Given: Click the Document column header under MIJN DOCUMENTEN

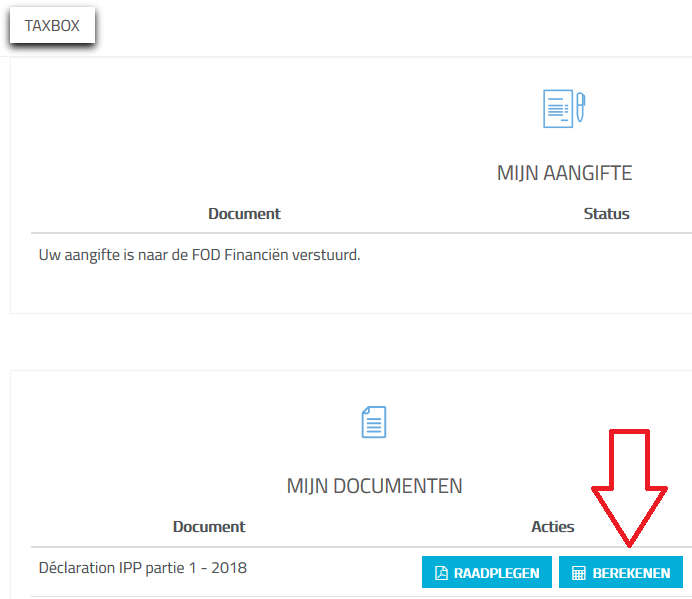Looking at the screenshot, I should point(209,527).
